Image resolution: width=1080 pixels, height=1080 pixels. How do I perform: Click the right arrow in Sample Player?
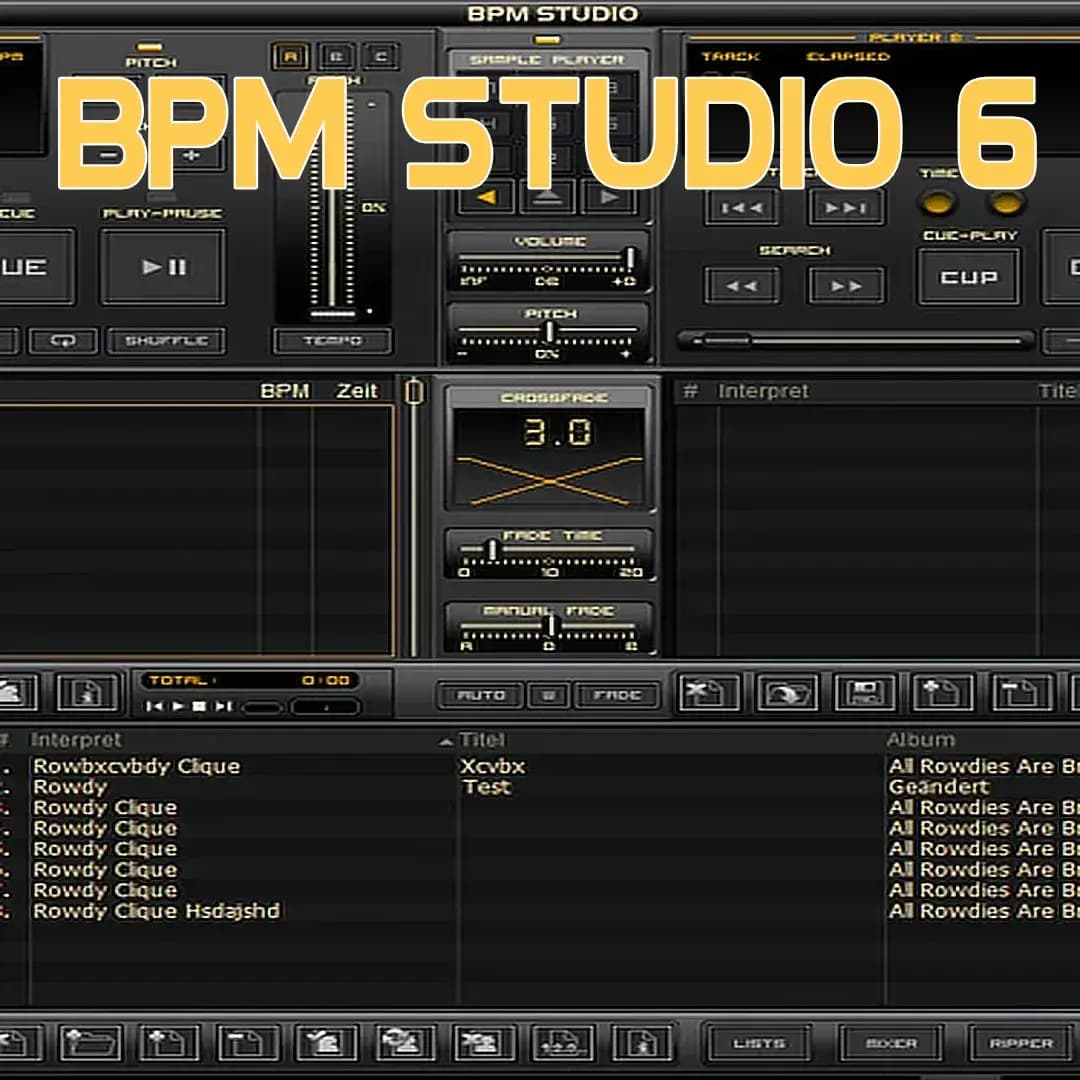609,198
